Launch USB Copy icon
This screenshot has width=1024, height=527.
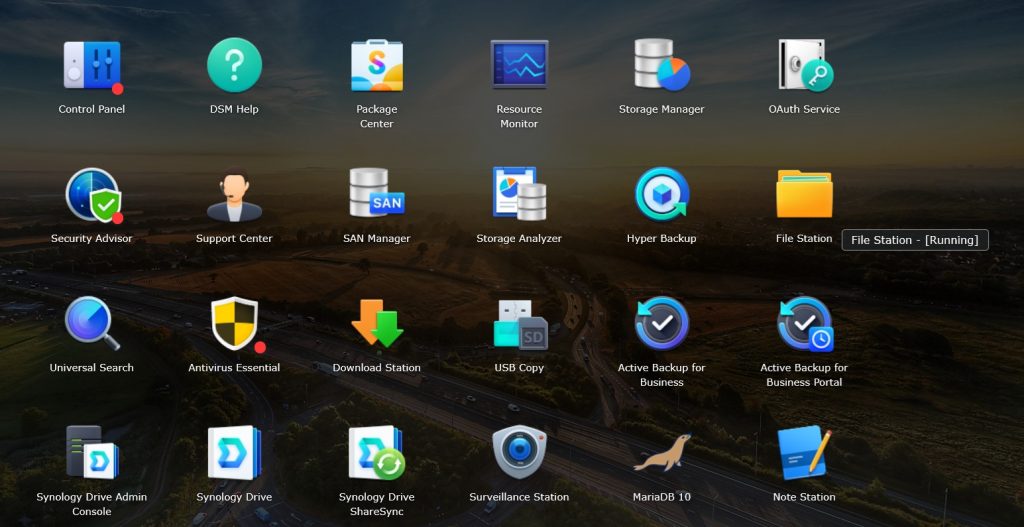point(520,325)
